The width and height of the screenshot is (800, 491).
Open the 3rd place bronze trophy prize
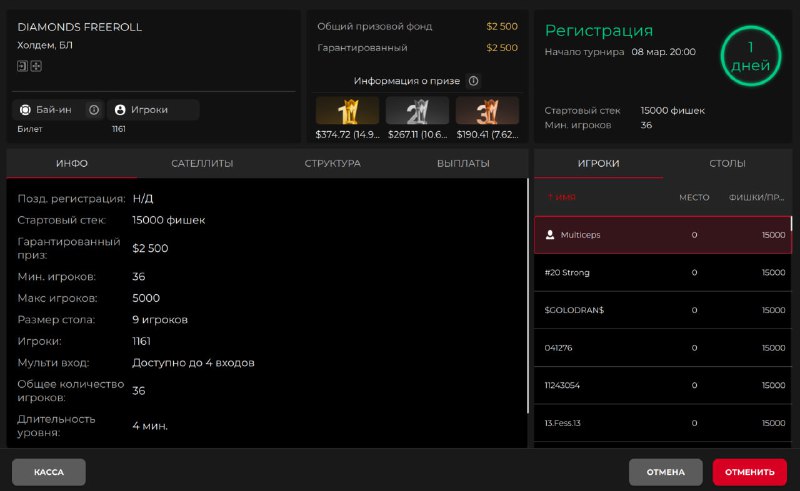[487, 111]
